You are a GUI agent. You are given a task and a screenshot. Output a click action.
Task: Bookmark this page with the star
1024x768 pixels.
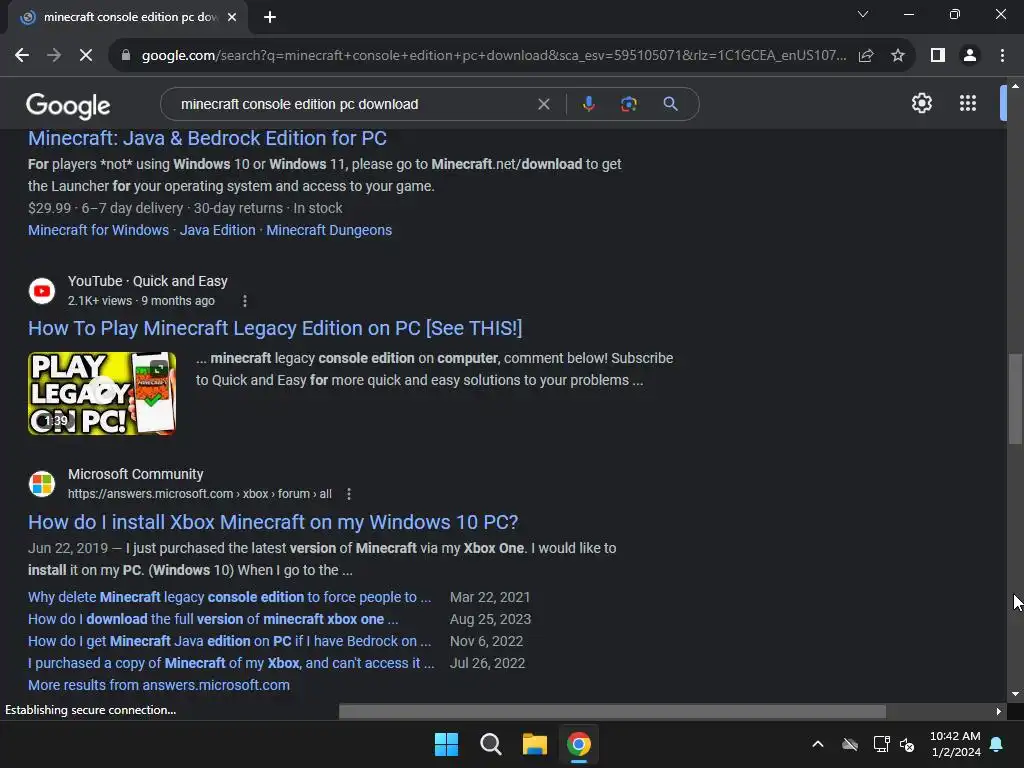[x=898, y=56]
